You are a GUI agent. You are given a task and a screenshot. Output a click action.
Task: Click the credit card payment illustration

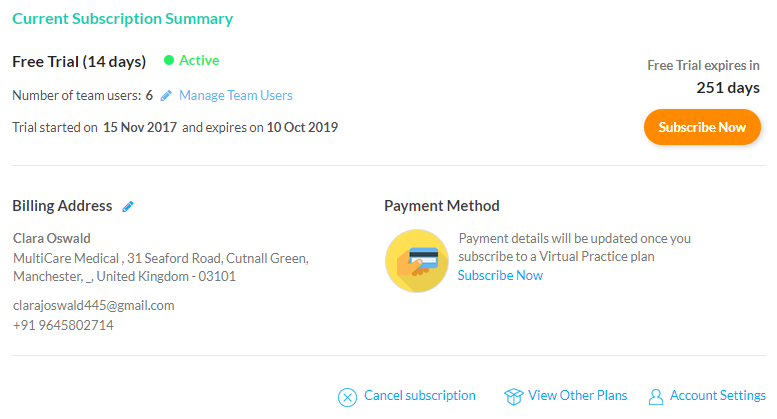pyautogui.click(x=417, y=261)
